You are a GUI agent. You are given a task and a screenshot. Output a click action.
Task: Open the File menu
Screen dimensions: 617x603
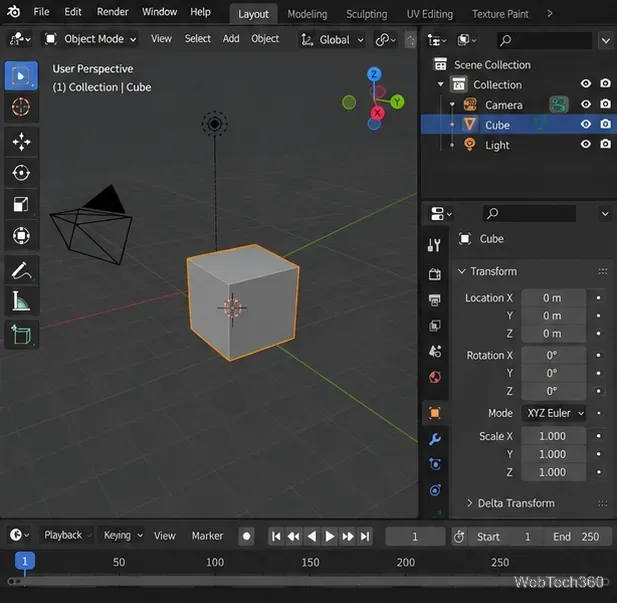coord(42,12)
